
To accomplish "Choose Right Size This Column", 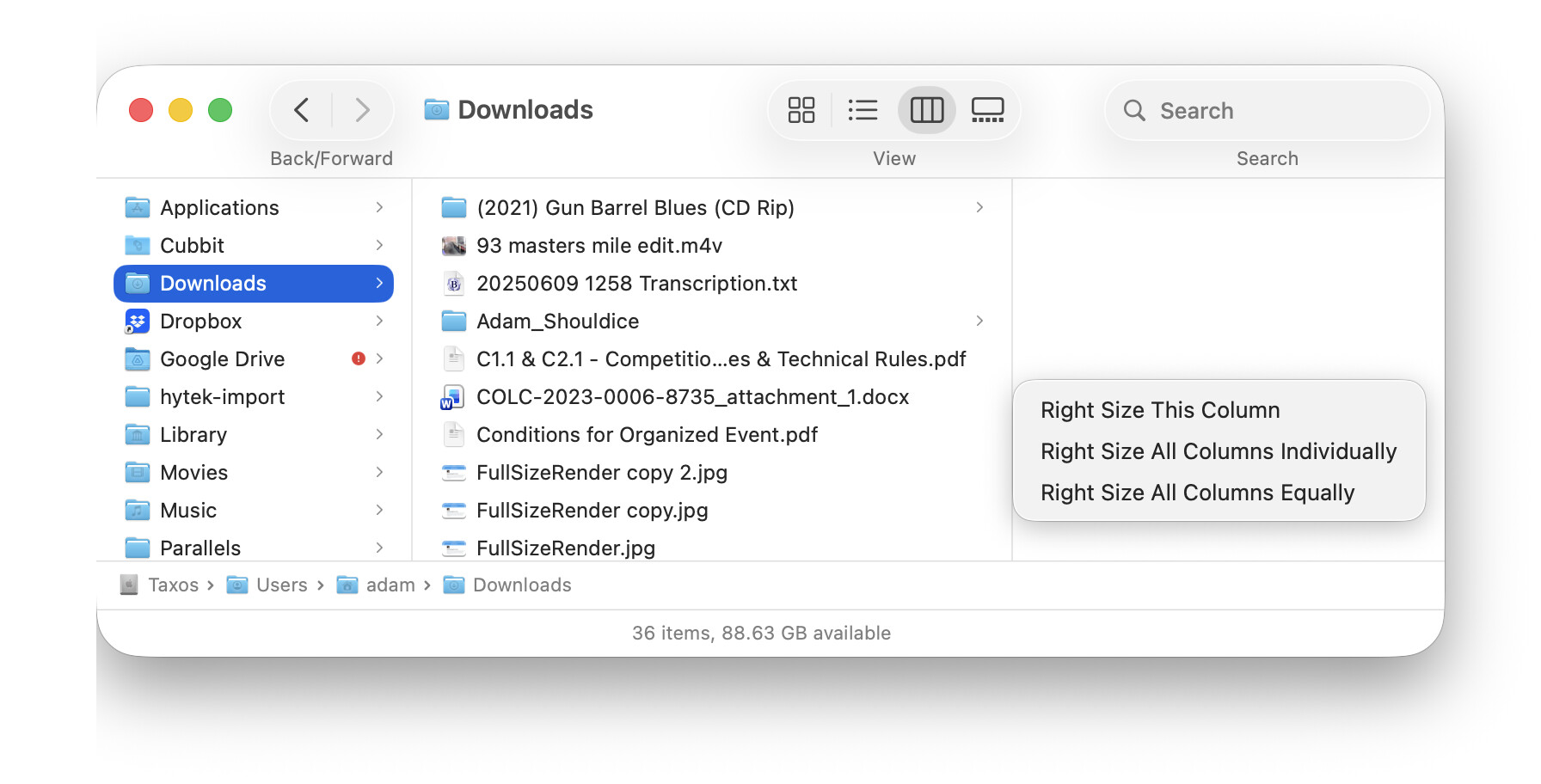I will pos(1159,410).
